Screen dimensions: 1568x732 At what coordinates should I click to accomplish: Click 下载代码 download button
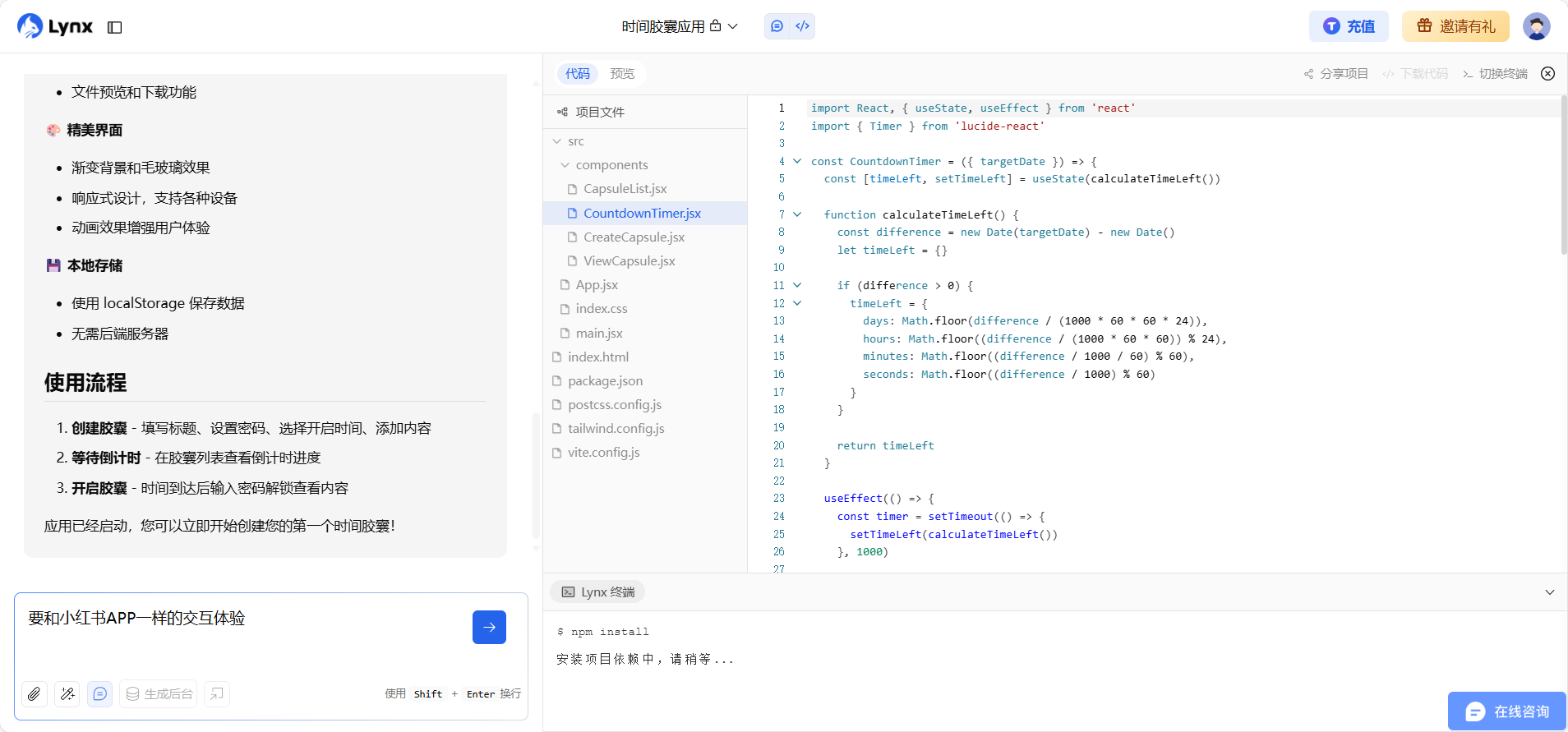click(x=1415, y=74)
